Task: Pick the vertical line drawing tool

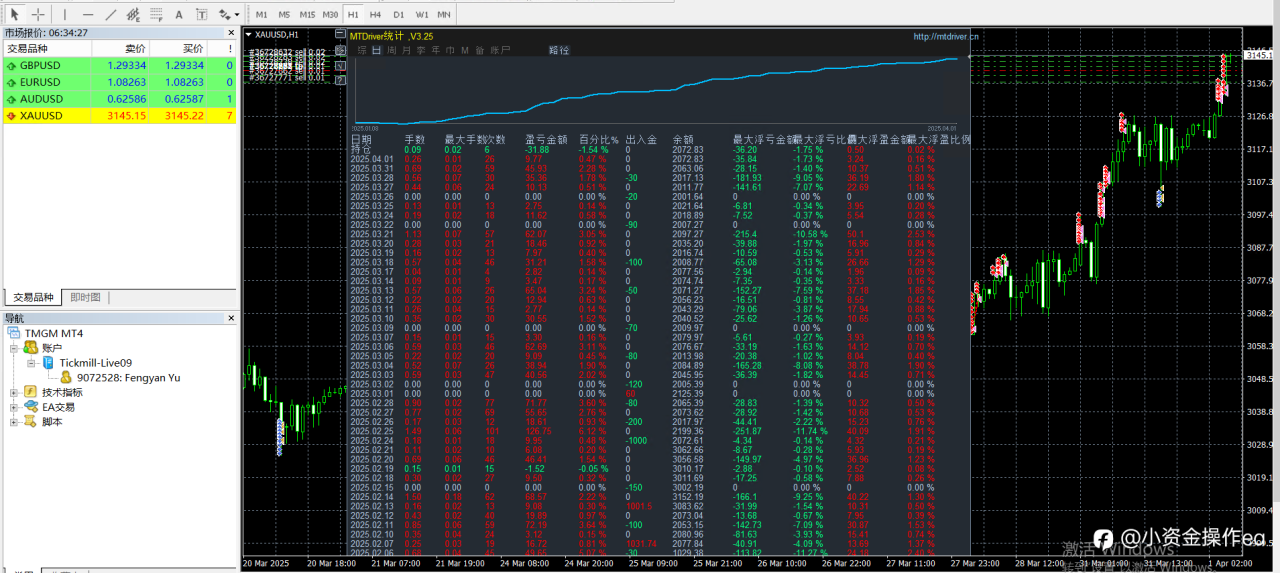Action: (65, 15)
